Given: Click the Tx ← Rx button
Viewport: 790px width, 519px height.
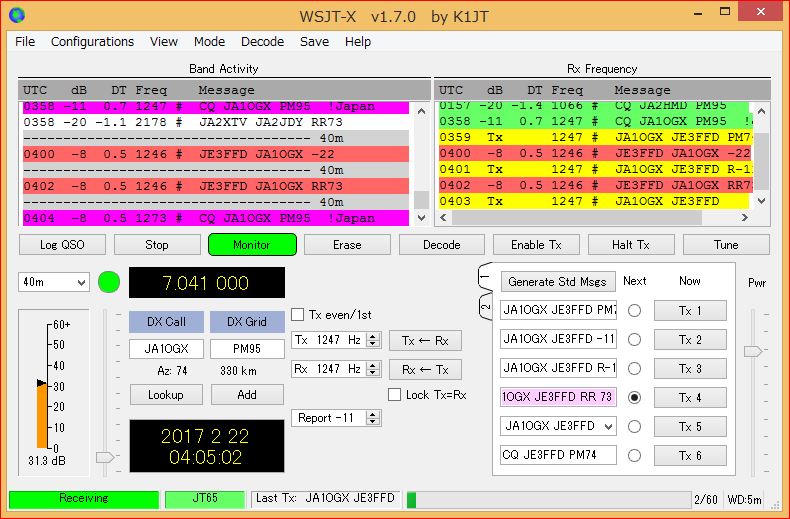Looking at the screenshot, I should click(425, 340).
